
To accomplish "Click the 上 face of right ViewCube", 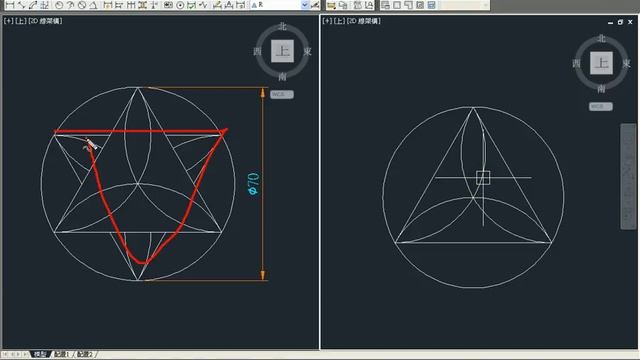I will 601,63.
